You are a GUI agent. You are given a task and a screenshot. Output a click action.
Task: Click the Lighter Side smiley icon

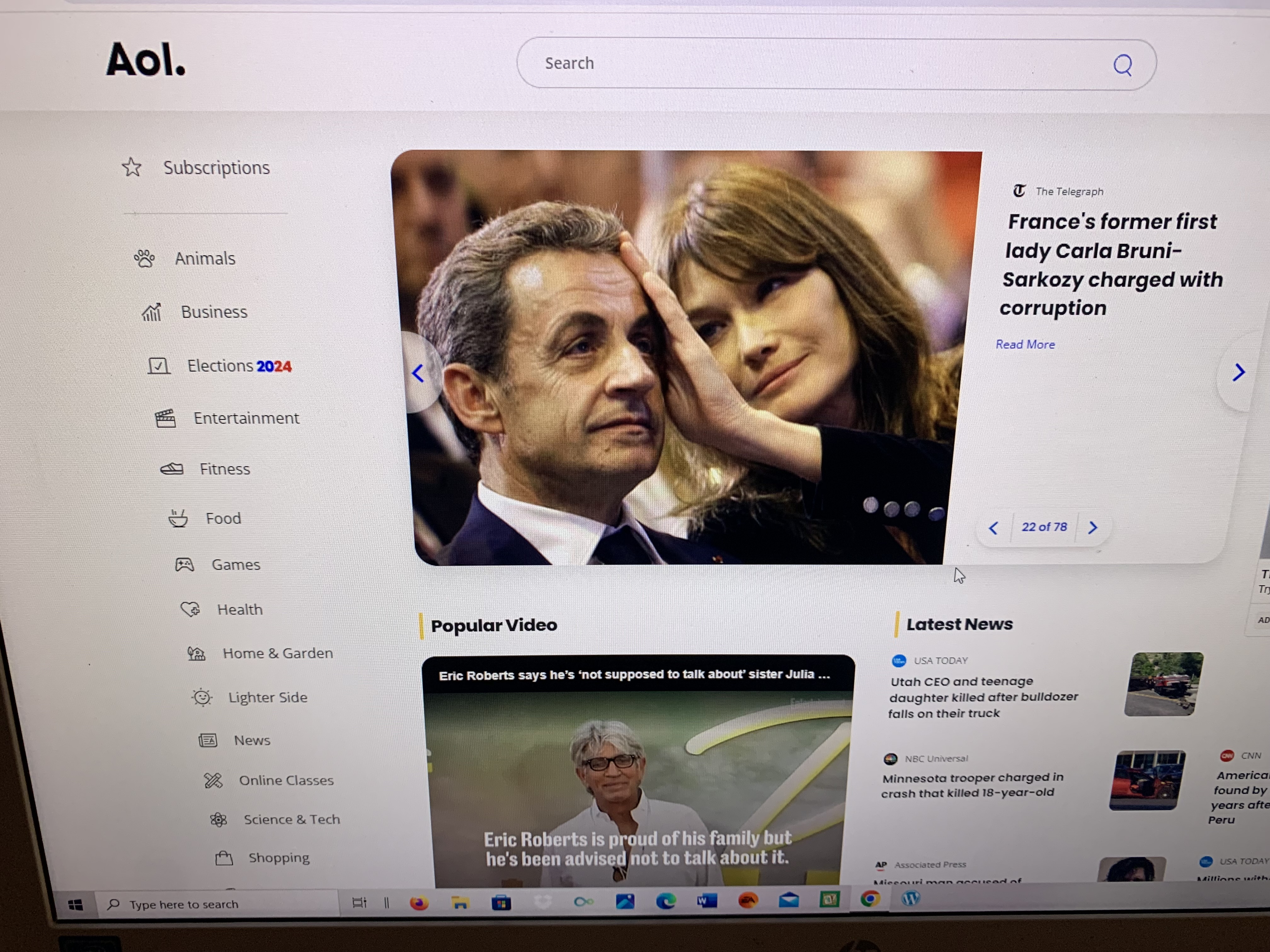pyautogui.click(x=202, y=697)
